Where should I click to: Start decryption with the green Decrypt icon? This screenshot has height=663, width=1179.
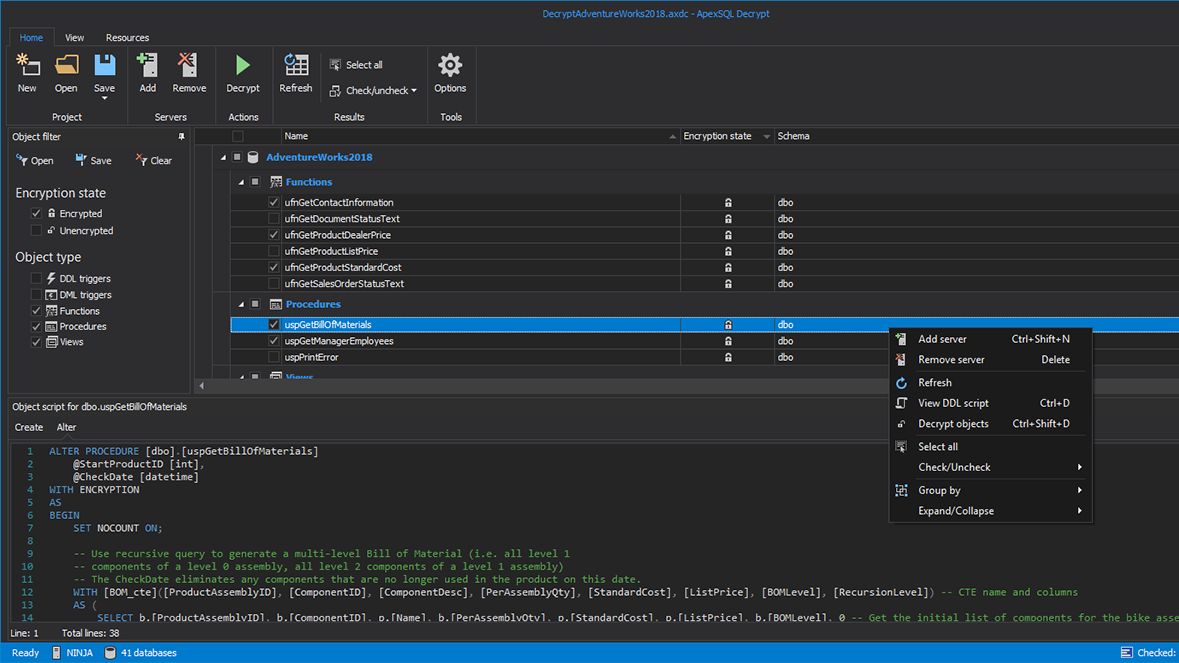point(242,65)
